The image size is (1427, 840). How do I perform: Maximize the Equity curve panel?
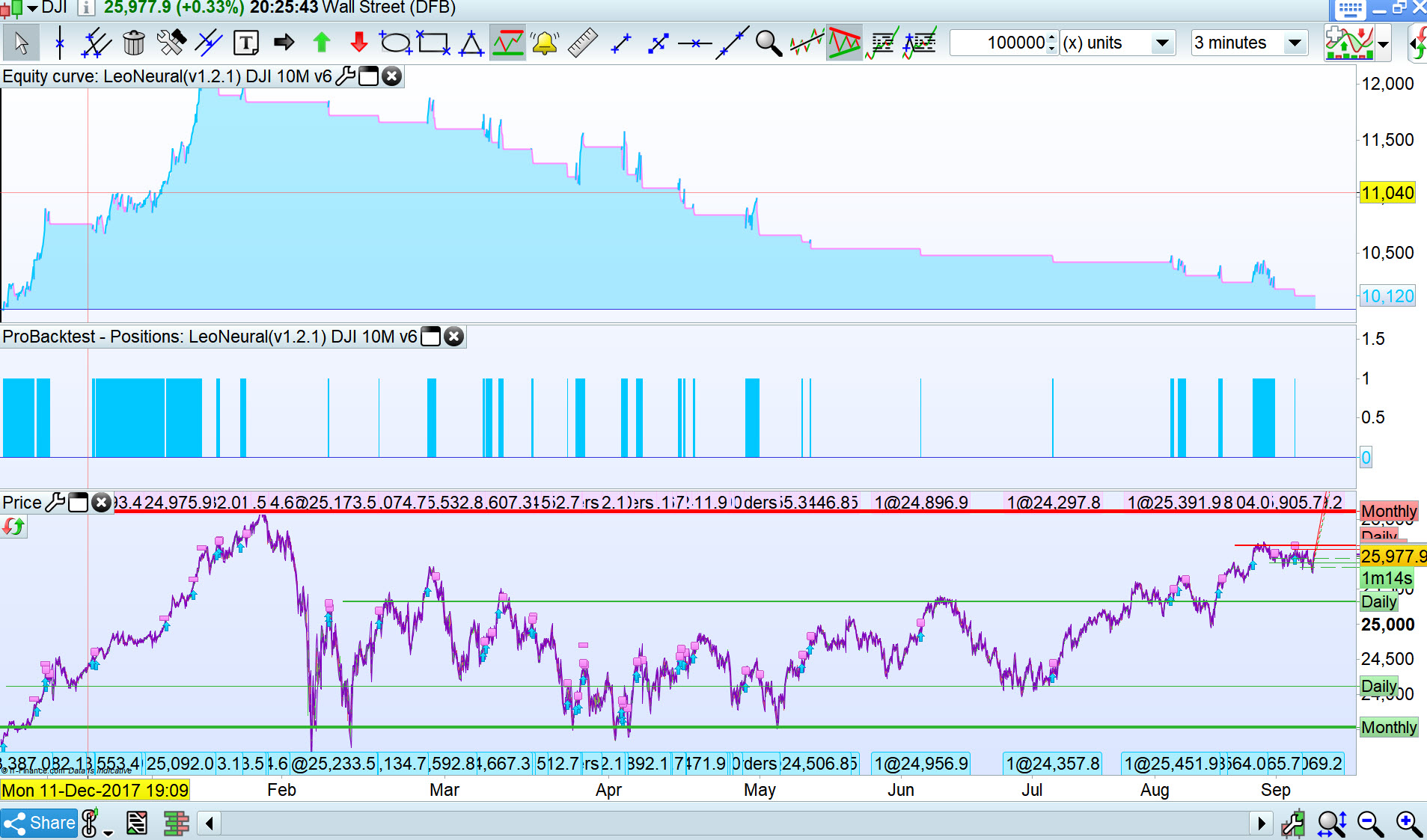coord(369,76)
